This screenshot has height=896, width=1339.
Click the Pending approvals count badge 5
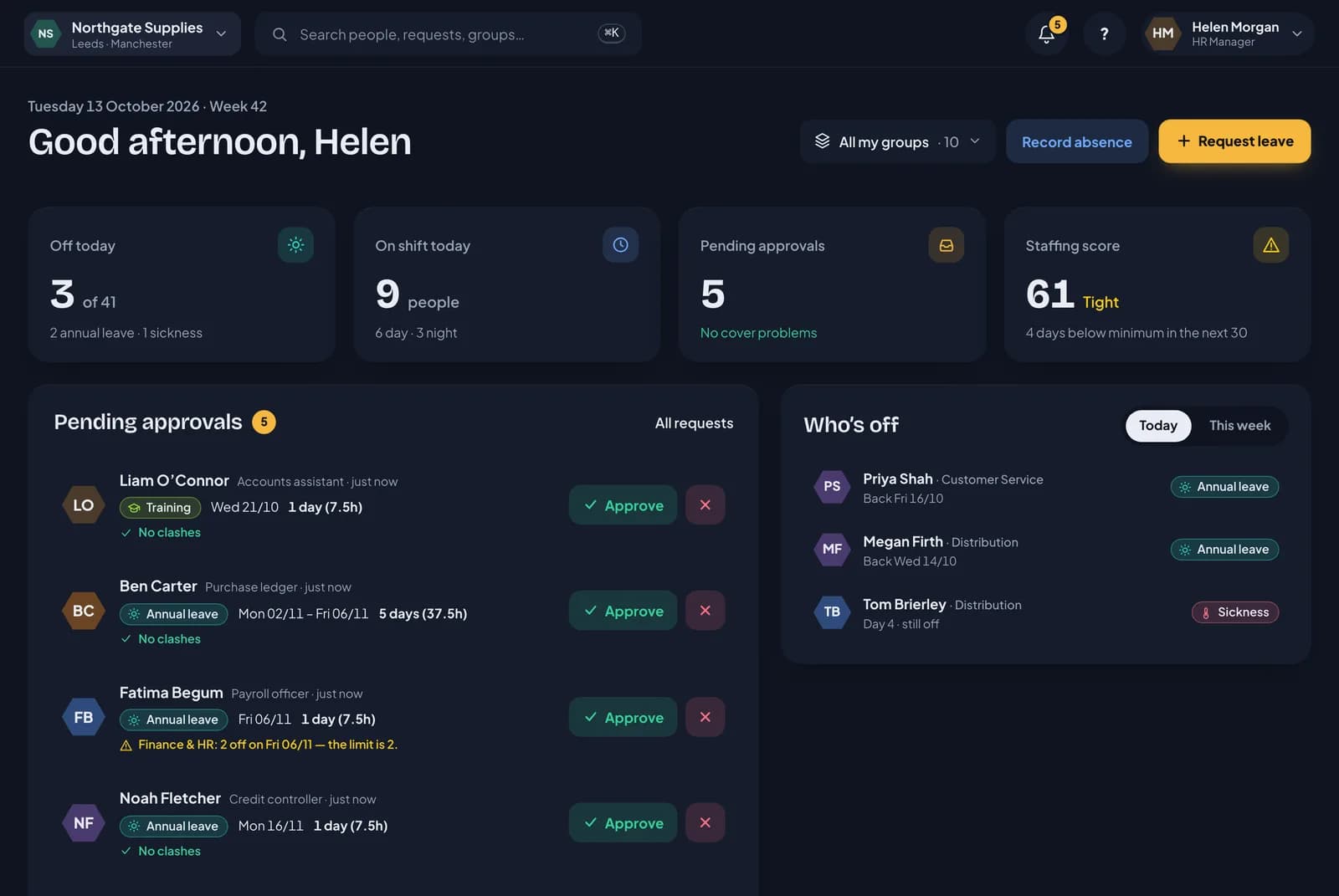[x=264, y=422]
